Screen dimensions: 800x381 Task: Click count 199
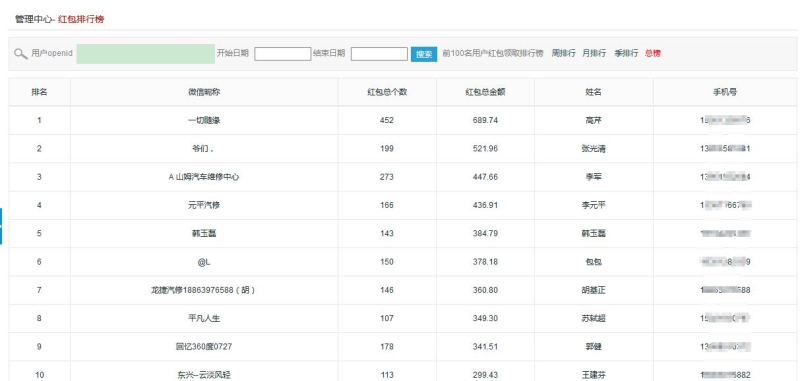tap(387, 149)
